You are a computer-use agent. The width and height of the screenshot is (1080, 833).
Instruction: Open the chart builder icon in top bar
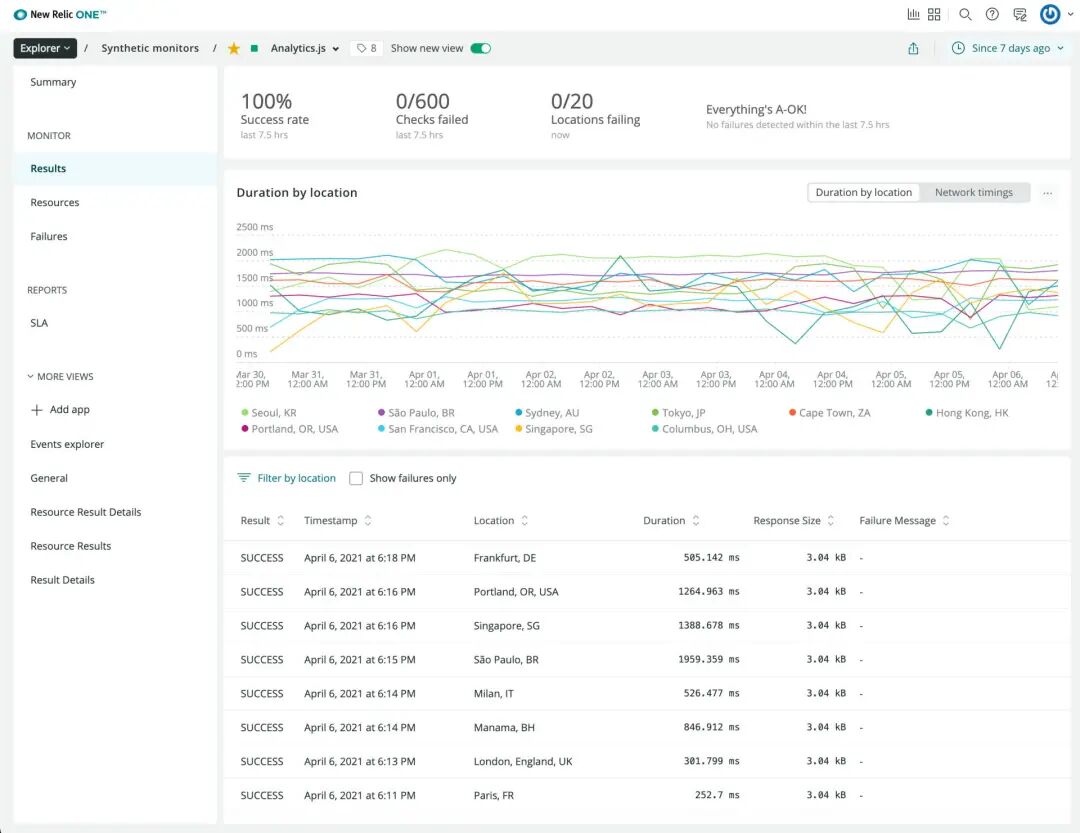tap(913, 14)
